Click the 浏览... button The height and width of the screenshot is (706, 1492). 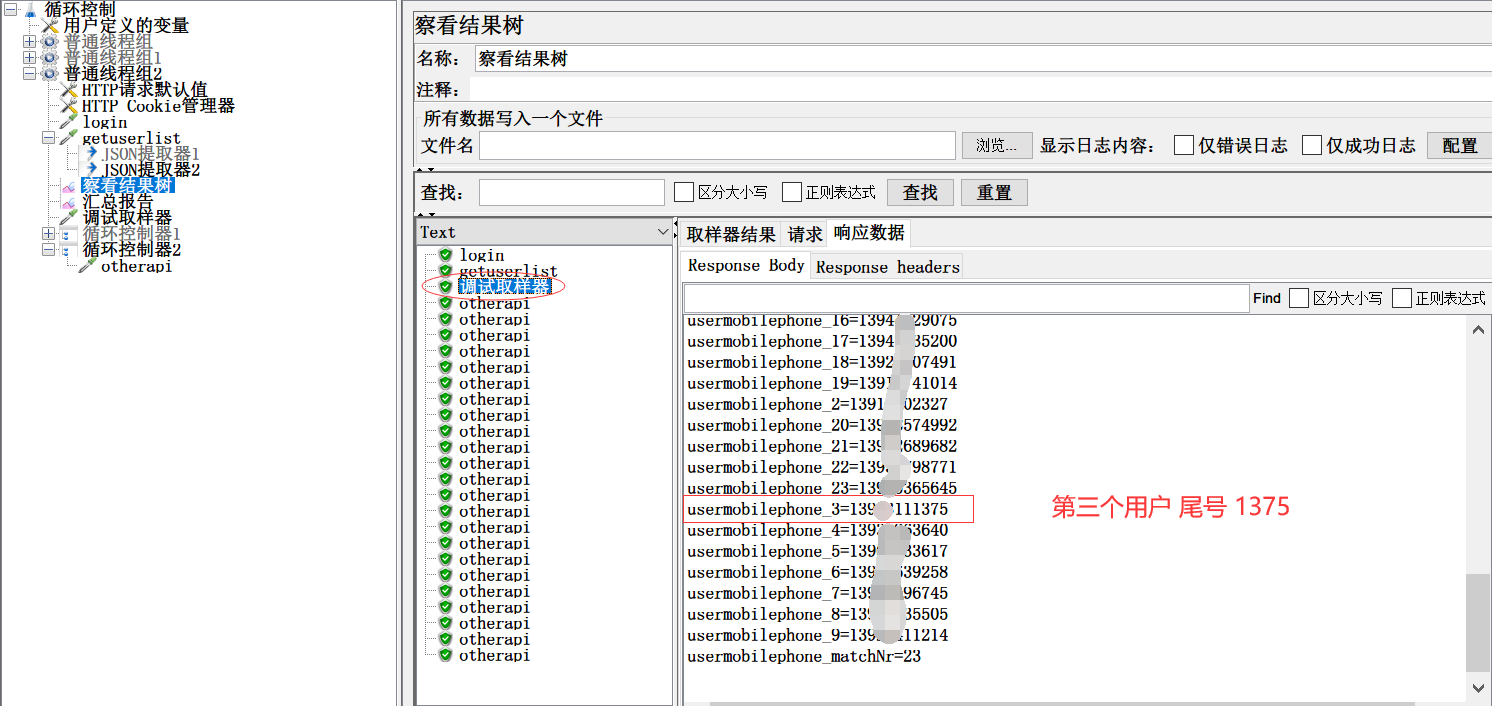pyautogui.click(x=996, y=146)
